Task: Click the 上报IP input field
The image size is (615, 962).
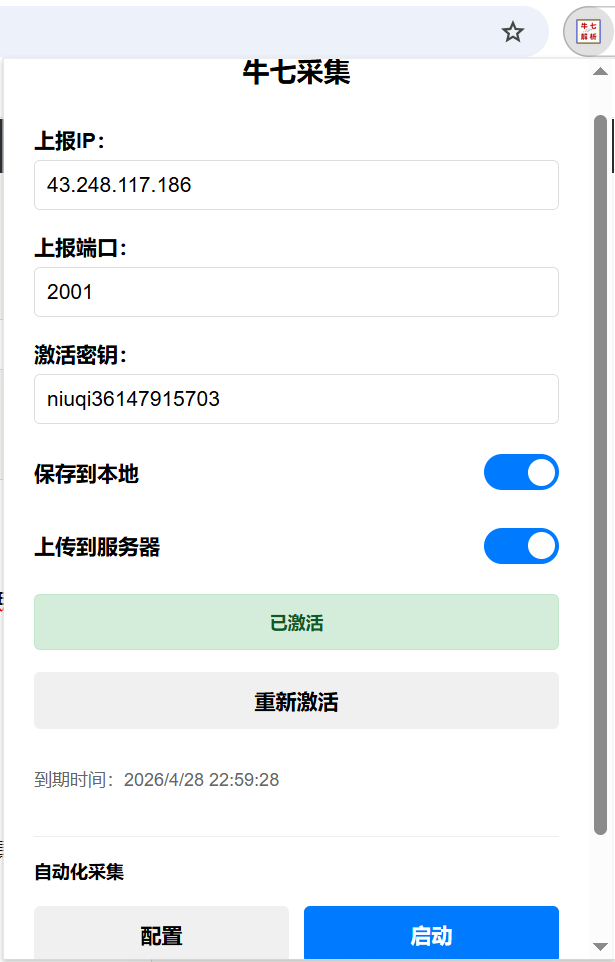Action: tap(296, 185)
